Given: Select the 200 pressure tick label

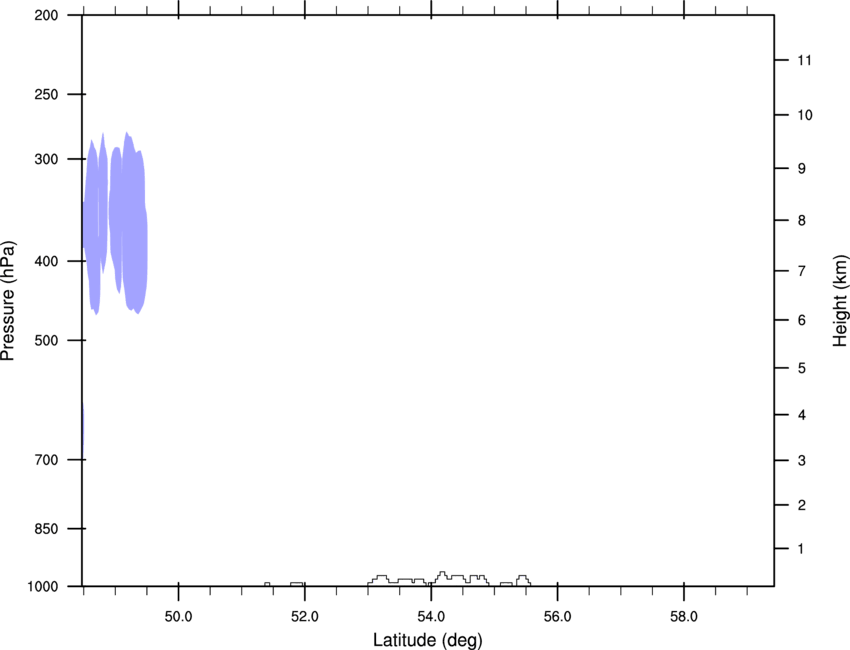Looking at the screenshot, I should 46,15.
